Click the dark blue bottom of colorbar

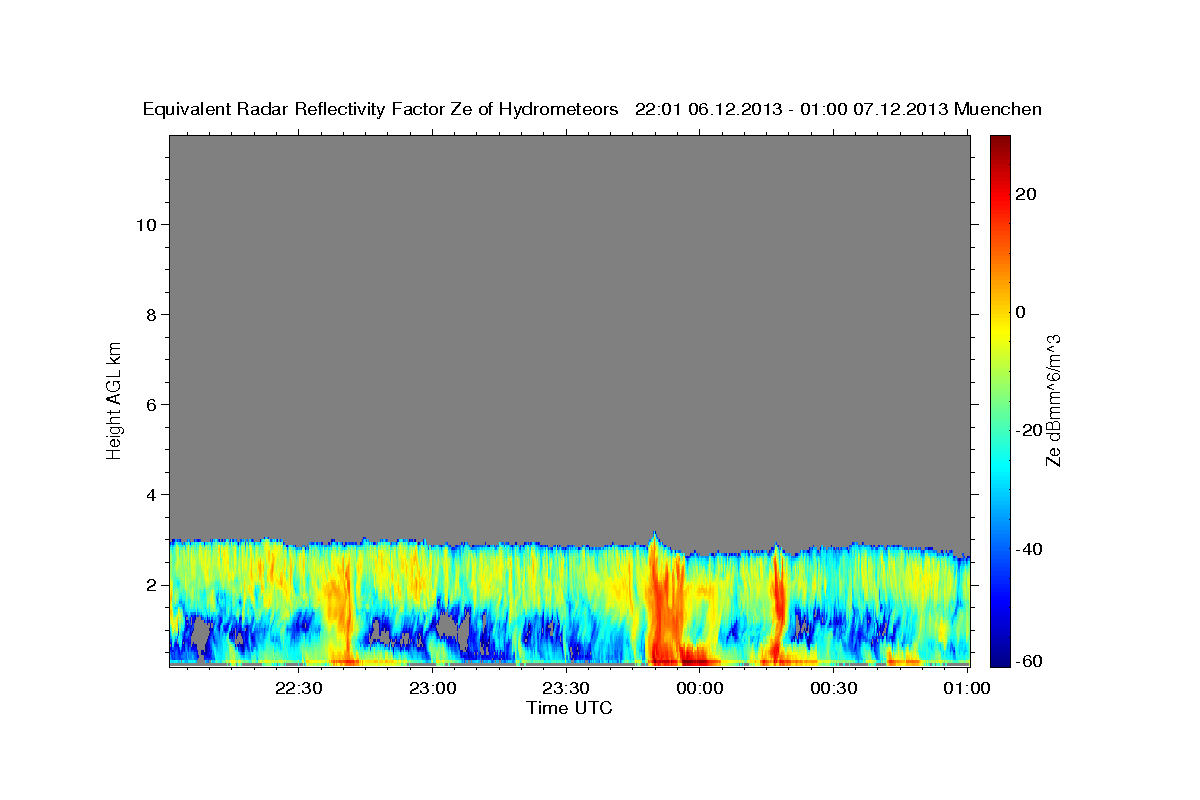999,655
